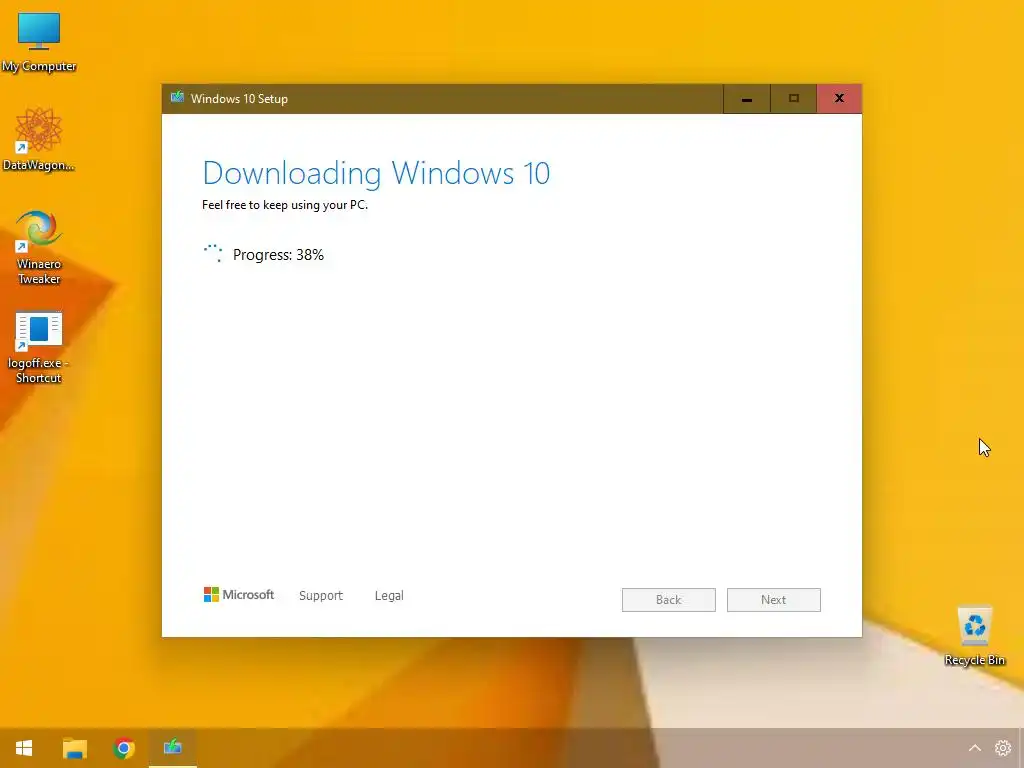Viewport: 1024px width, 768px height.
Task: Expand the hidden tray icons chevron
Action: tap(974, 748)
